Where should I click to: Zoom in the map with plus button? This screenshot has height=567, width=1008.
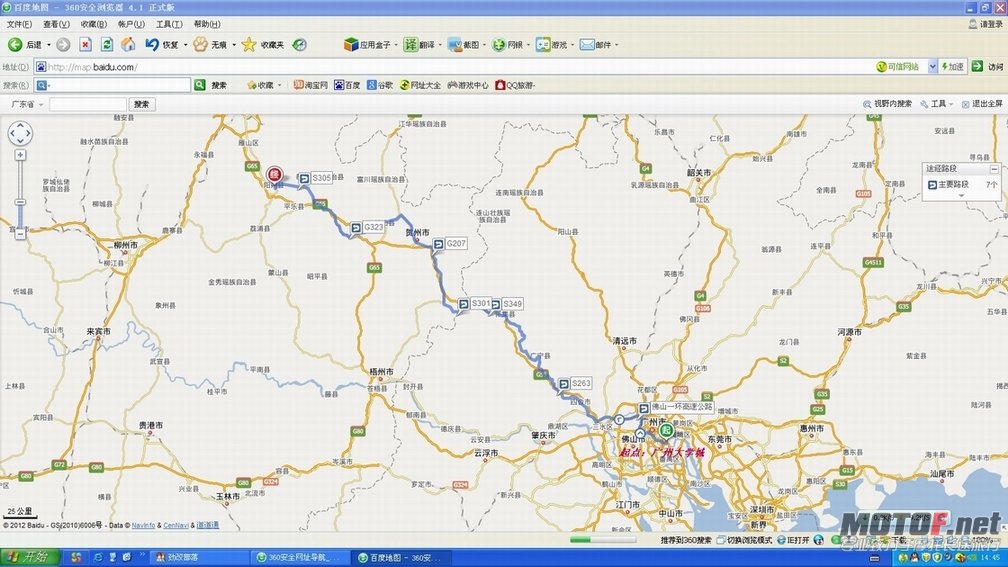click(x=20, y=155)
